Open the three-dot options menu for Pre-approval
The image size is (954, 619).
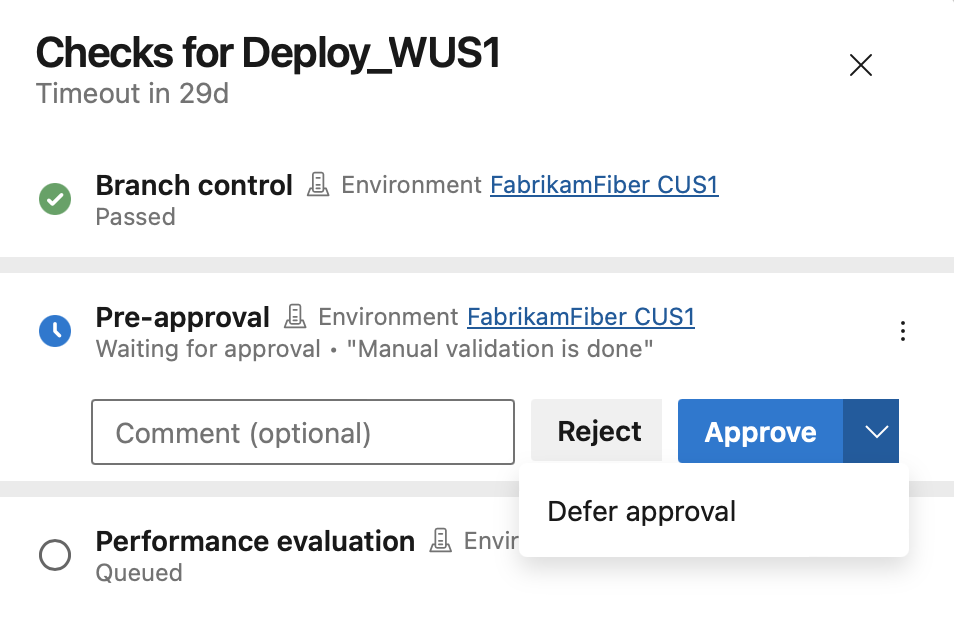tap(903, 330)
